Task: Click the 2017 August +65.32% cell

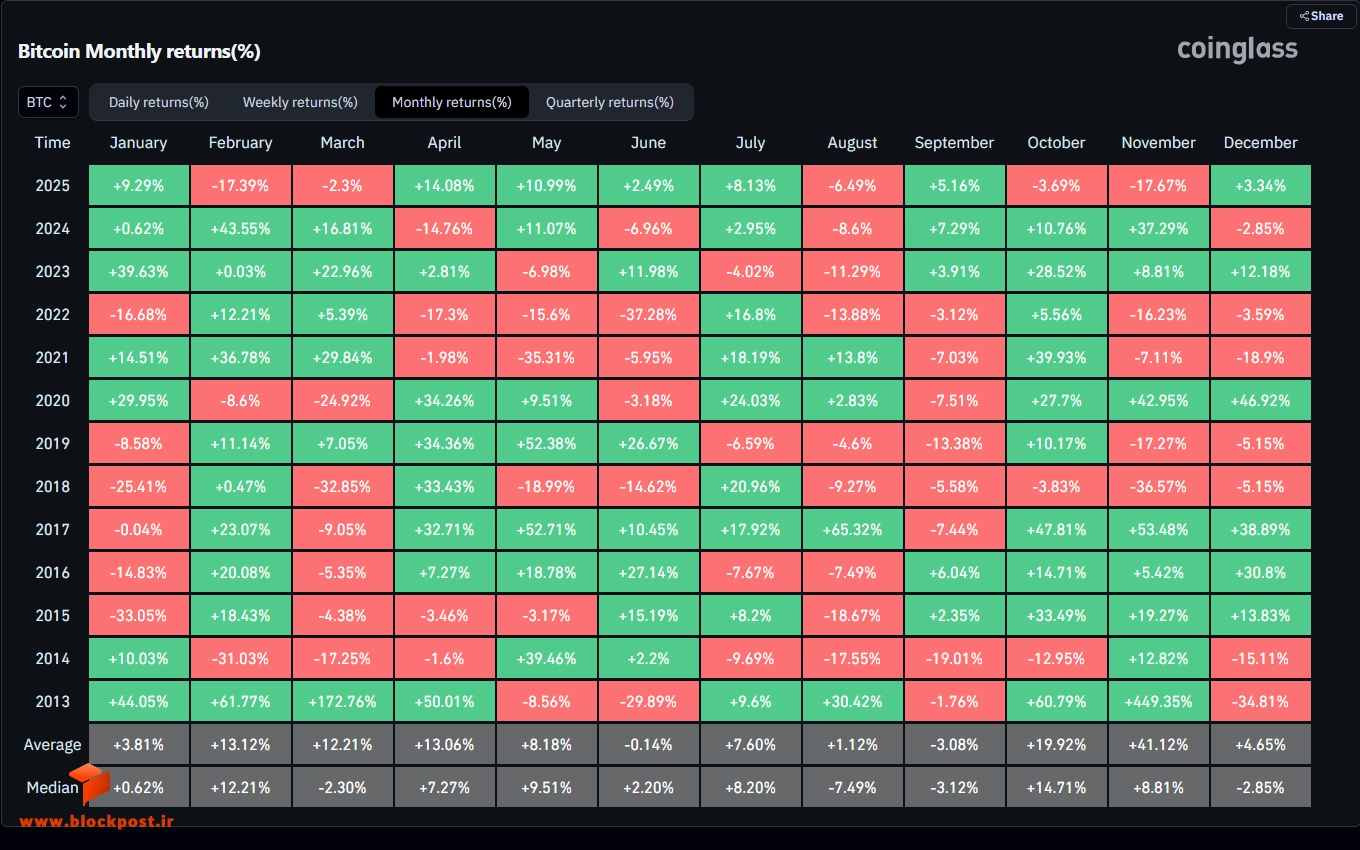Action: (x=852, y=529)
